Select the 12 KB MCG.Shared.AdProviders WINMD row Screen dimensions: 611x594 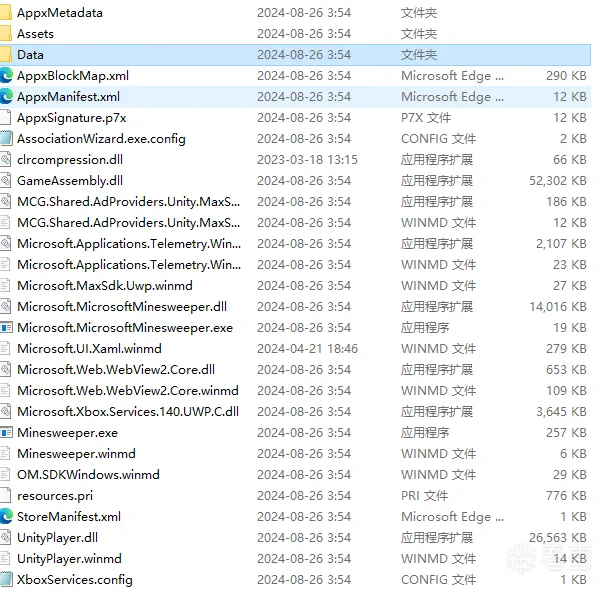295,223
